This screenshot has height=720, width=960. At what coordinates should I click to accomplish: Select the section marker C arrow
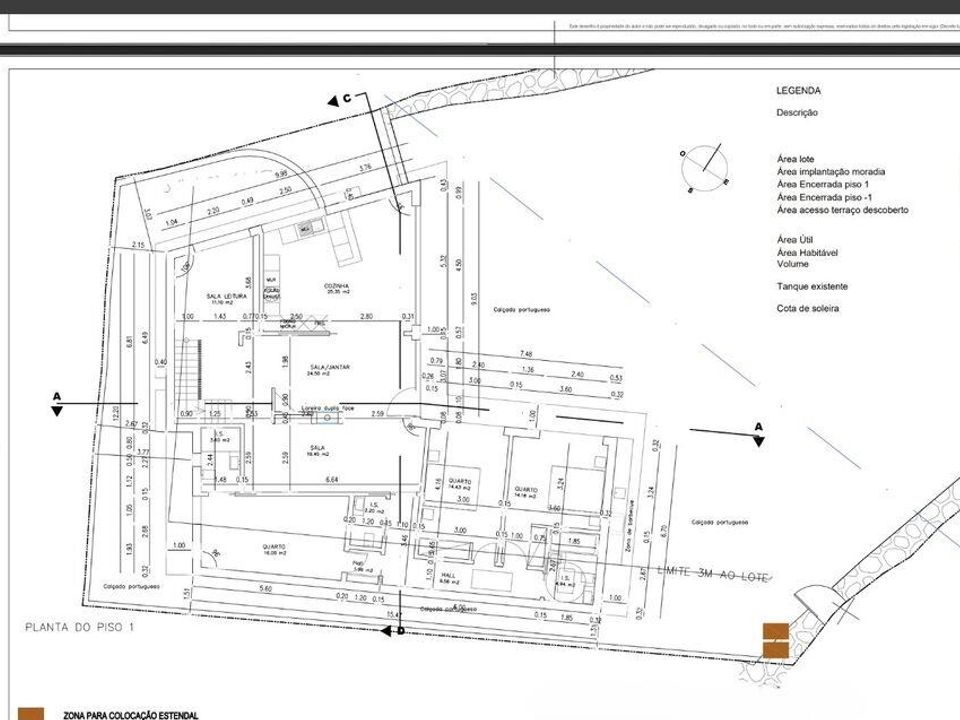pos(333,101)
